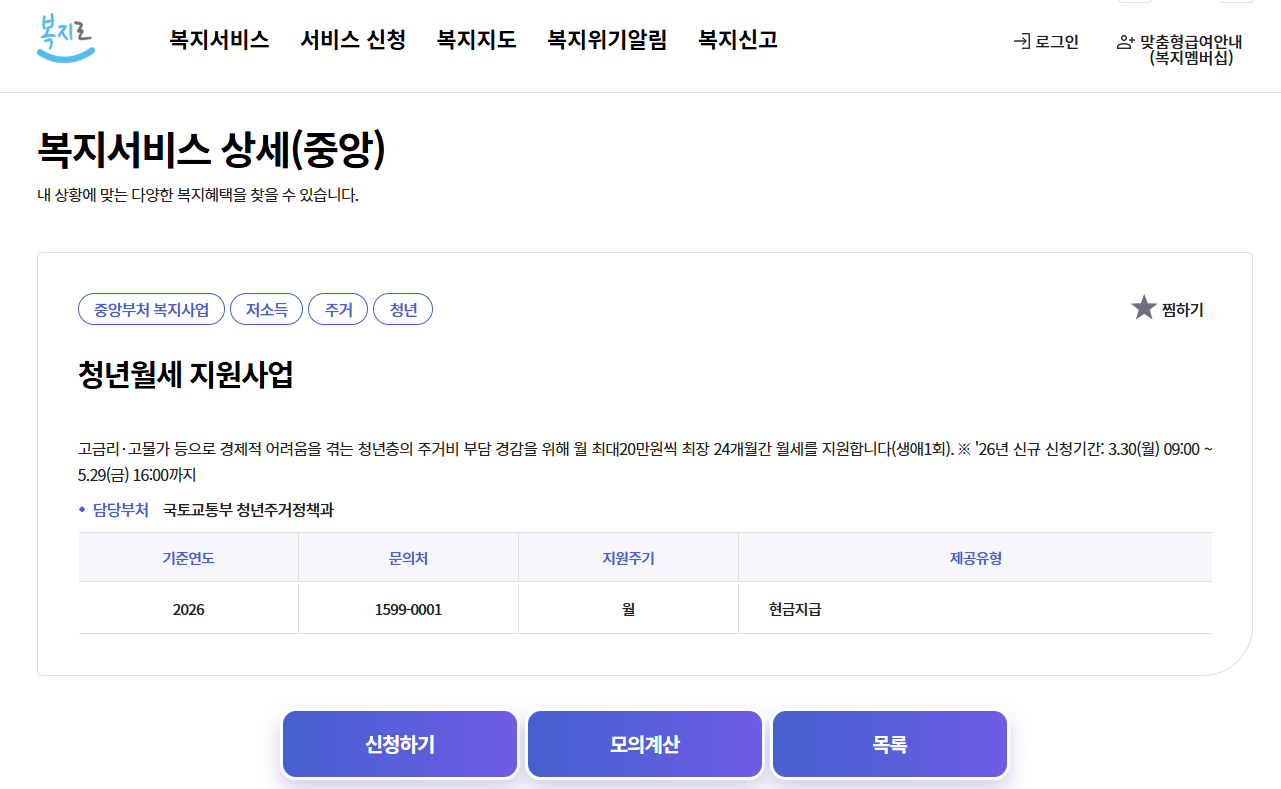Click the 복지로 logo

click(x=66, y=38)
